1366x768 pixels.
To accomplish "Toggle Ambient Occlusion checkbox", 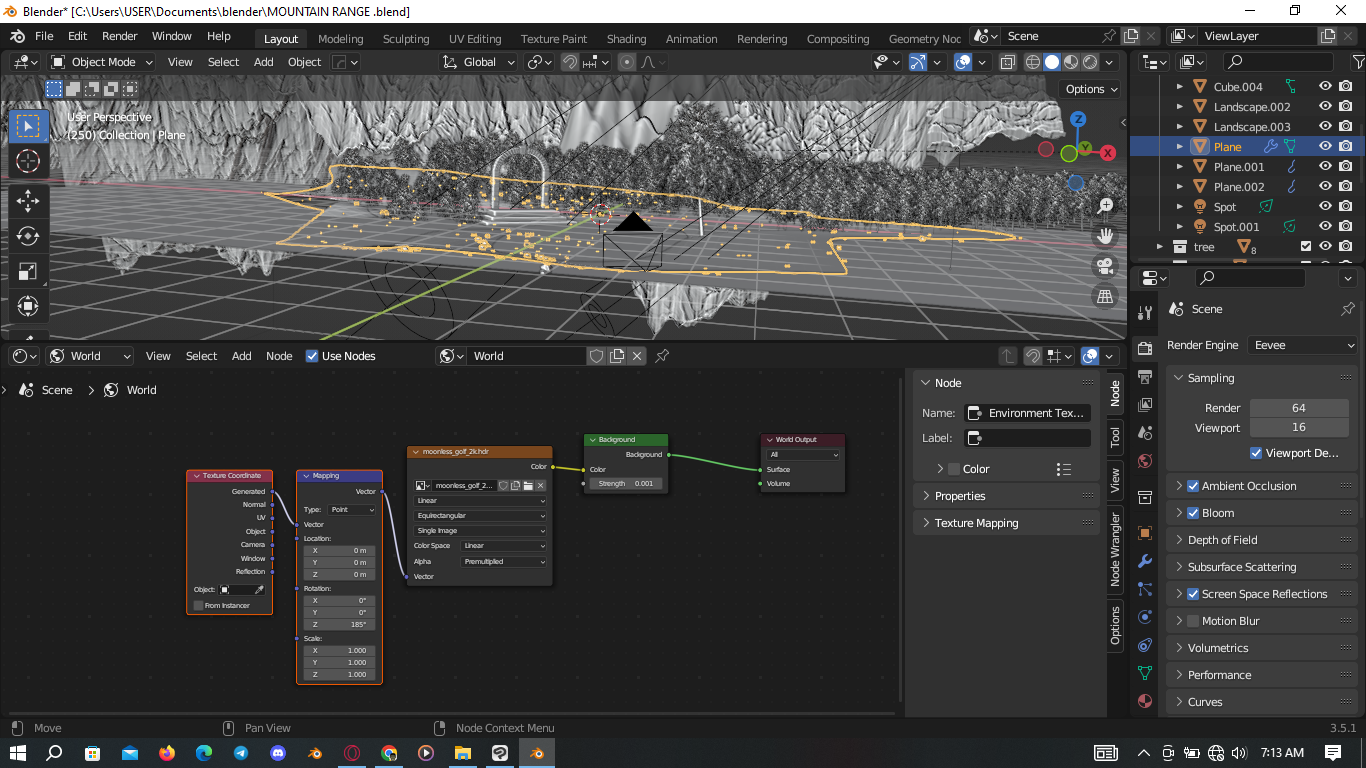I will [x=1193, y=486].
